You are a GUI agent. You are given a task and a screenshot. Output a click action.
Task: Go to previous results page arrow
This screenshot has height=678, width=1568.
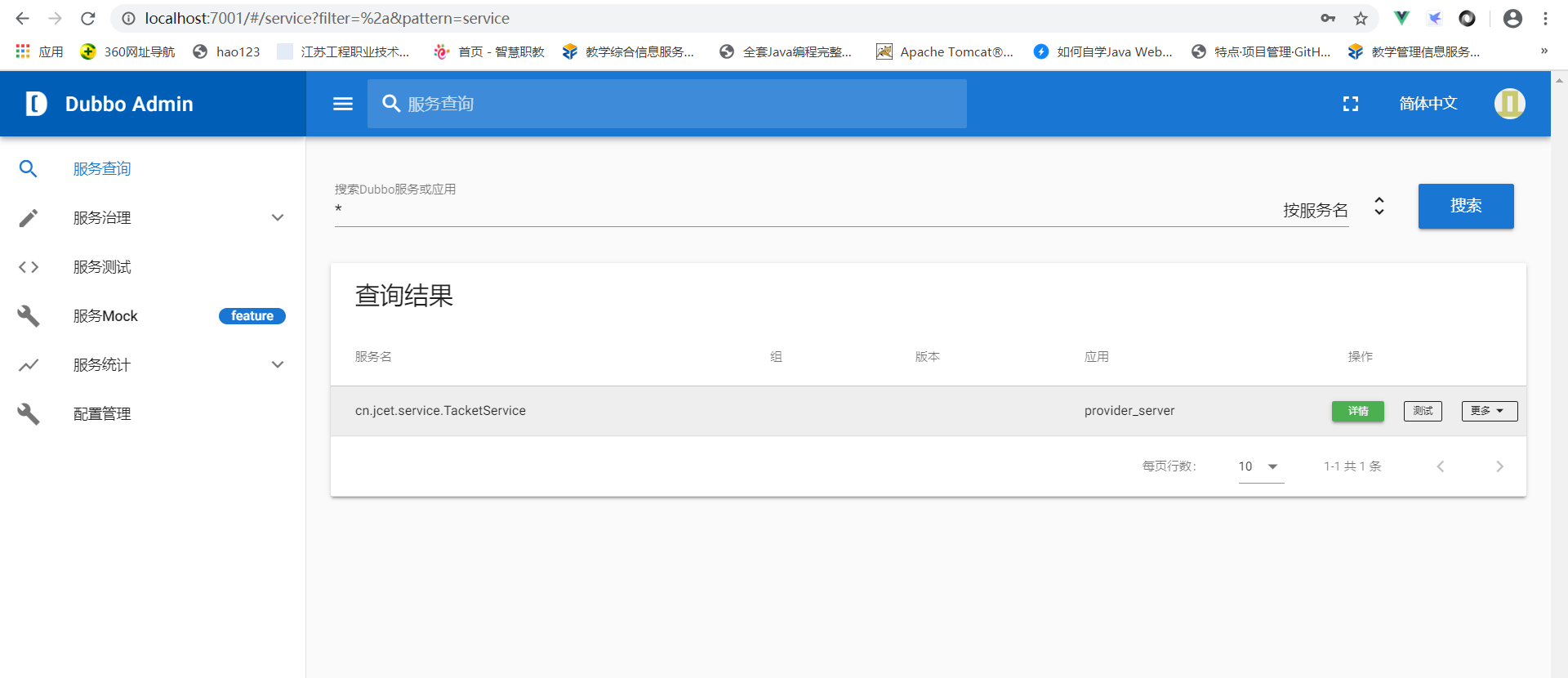[1441, 466]
